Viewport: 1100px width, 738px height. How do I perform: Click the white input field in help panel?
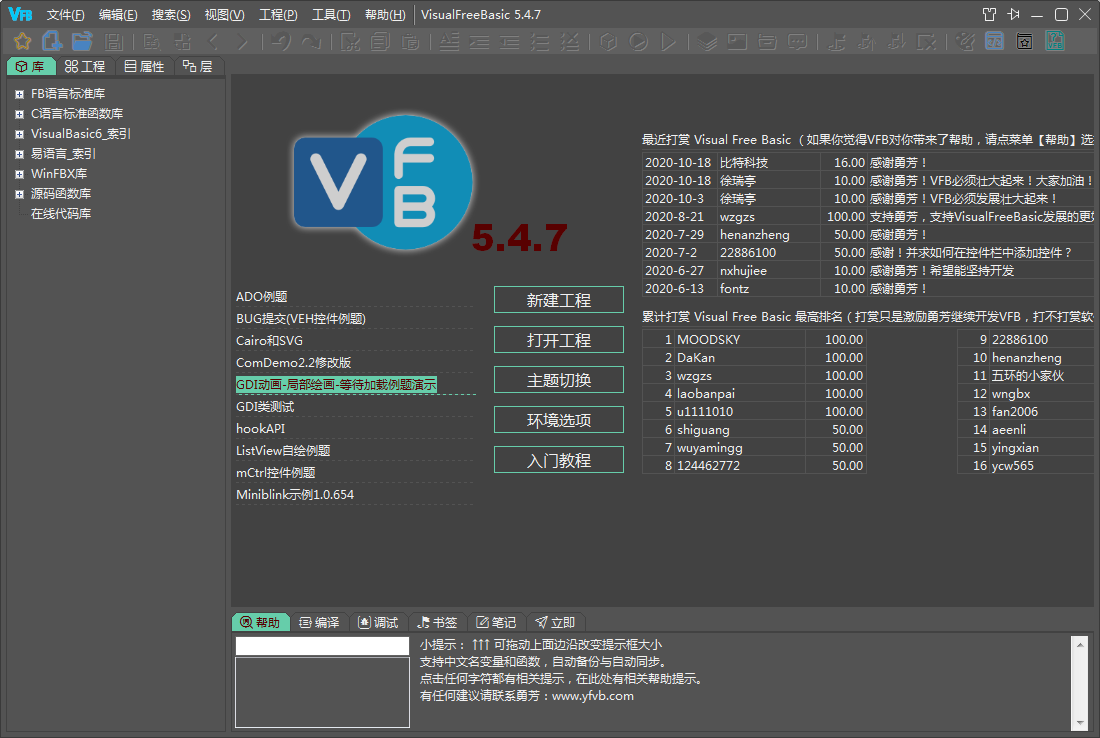[x=322, y=646]
